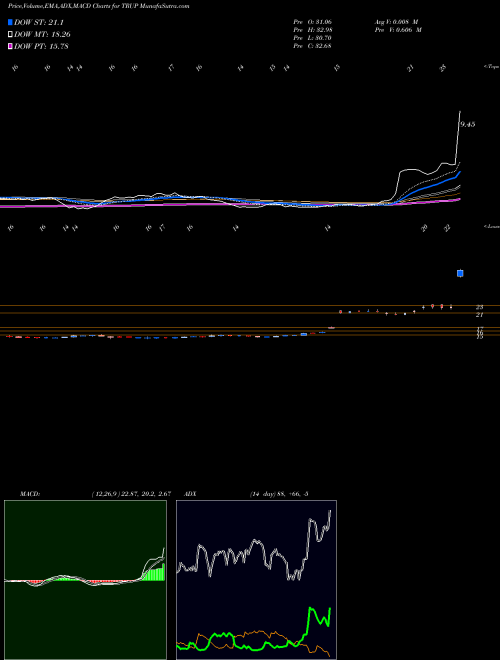The height and width of the screenshot is (660, 500).
Task: Click the large blue latest candlestick
Action: [x=460, y=273]
